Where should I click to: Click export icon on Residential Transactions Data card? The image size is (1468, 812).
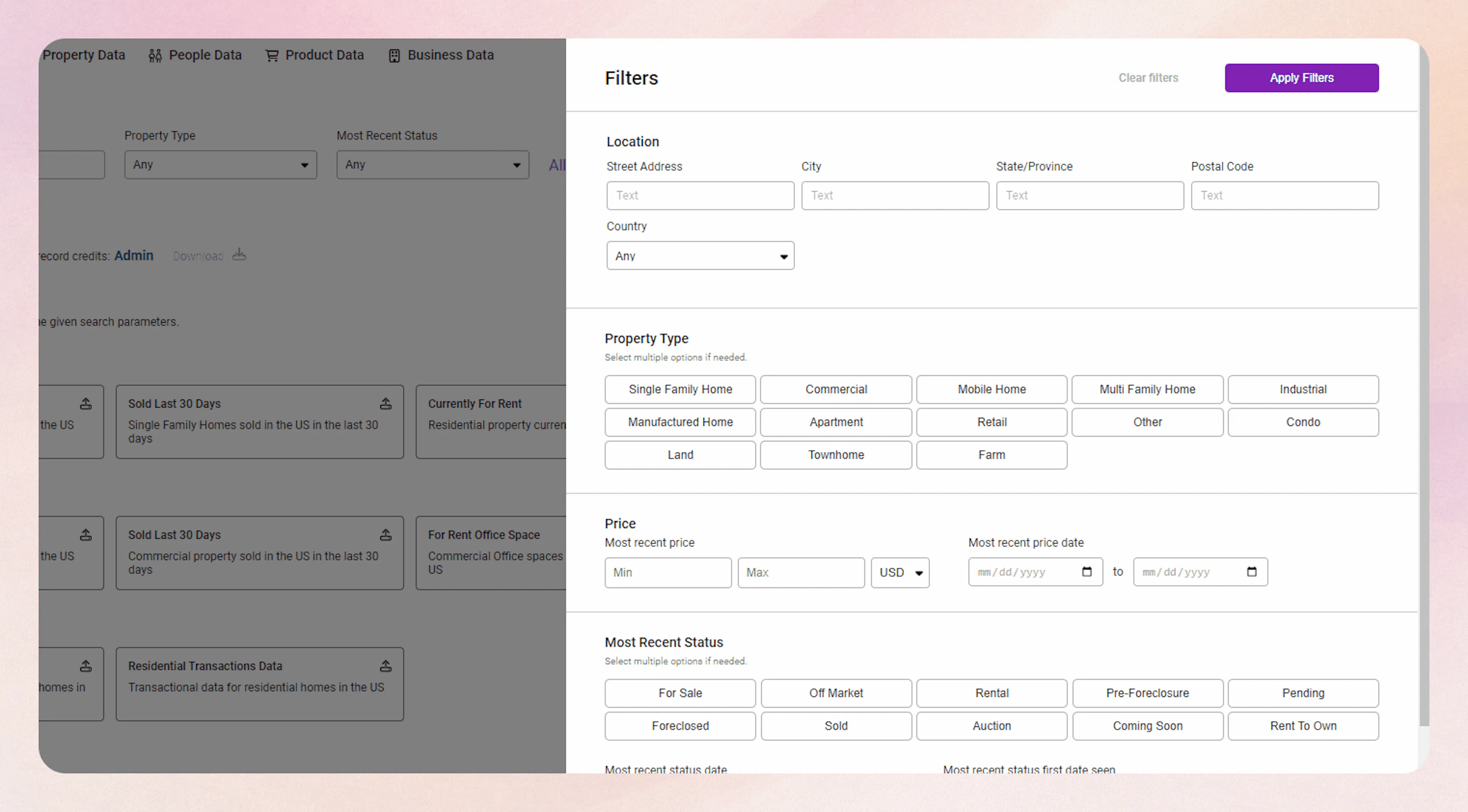(386, 666)
